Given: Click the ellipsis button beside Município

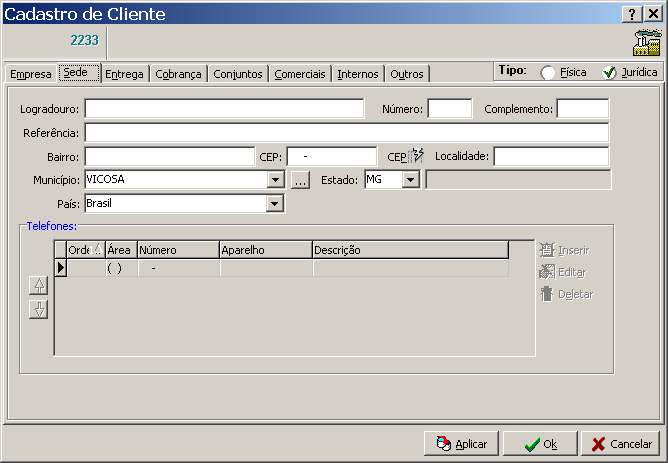Looking at the screenshot, I should (x=301, y=180).
